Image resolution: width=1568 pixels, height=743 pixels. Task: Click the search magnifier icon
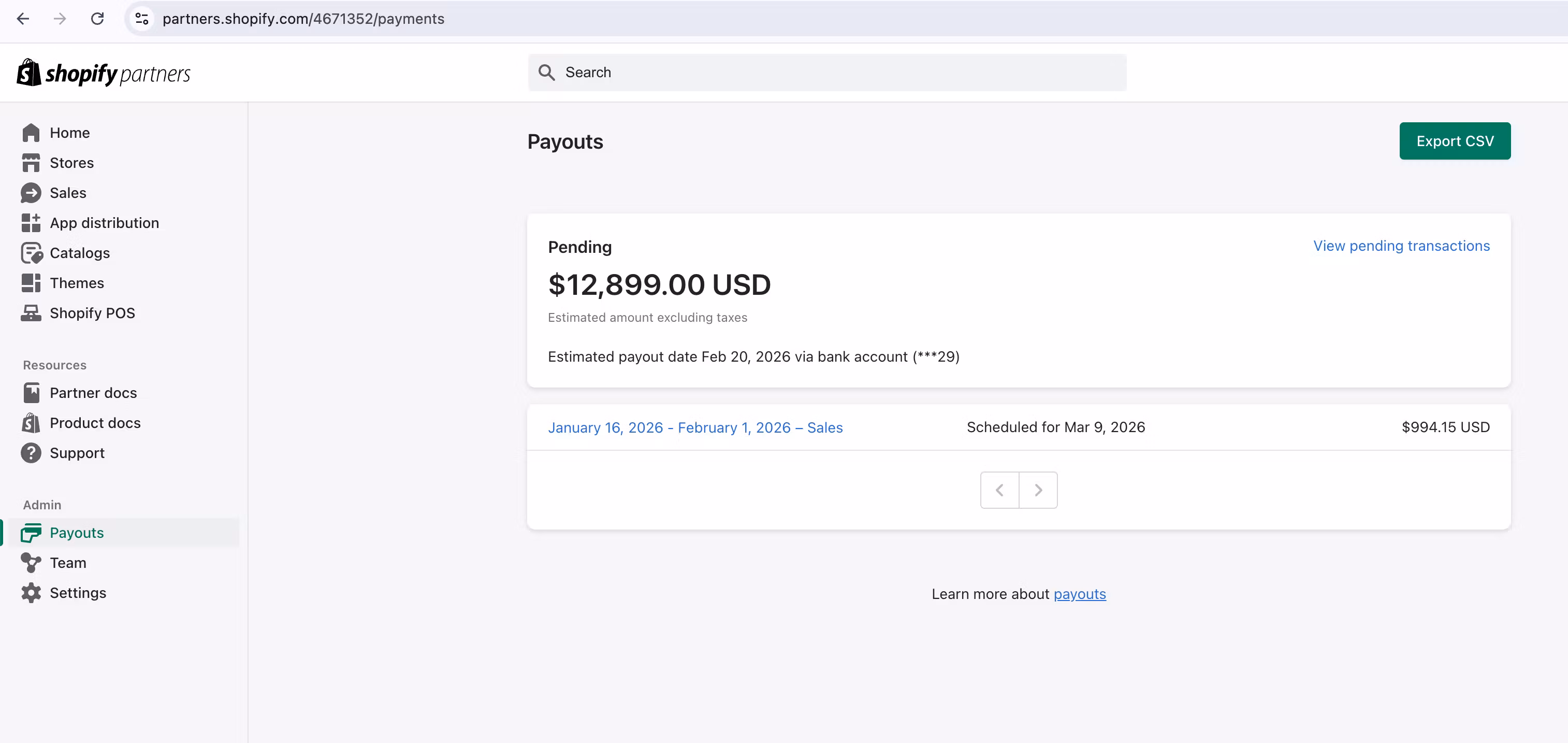[x=547, y=73]
